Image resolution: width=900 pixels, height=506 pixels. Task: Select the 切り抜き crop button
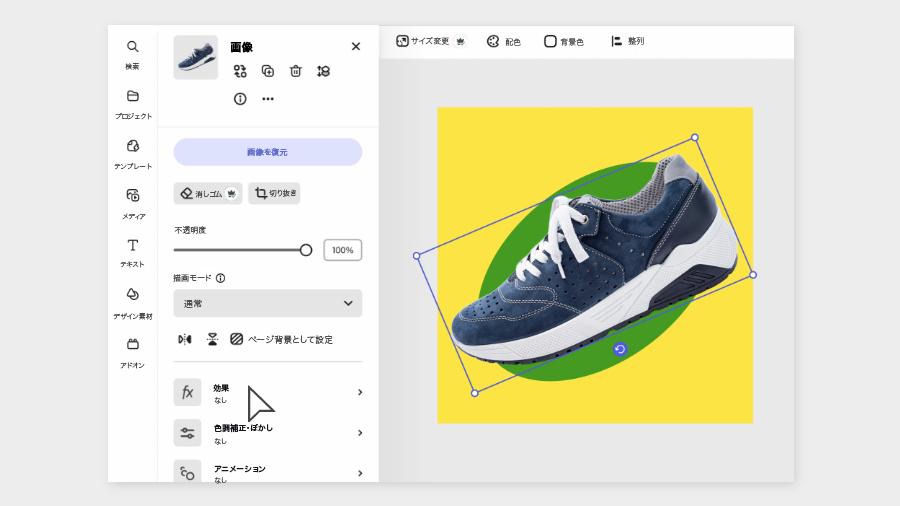pyautogui.click(x=274, y=193)
